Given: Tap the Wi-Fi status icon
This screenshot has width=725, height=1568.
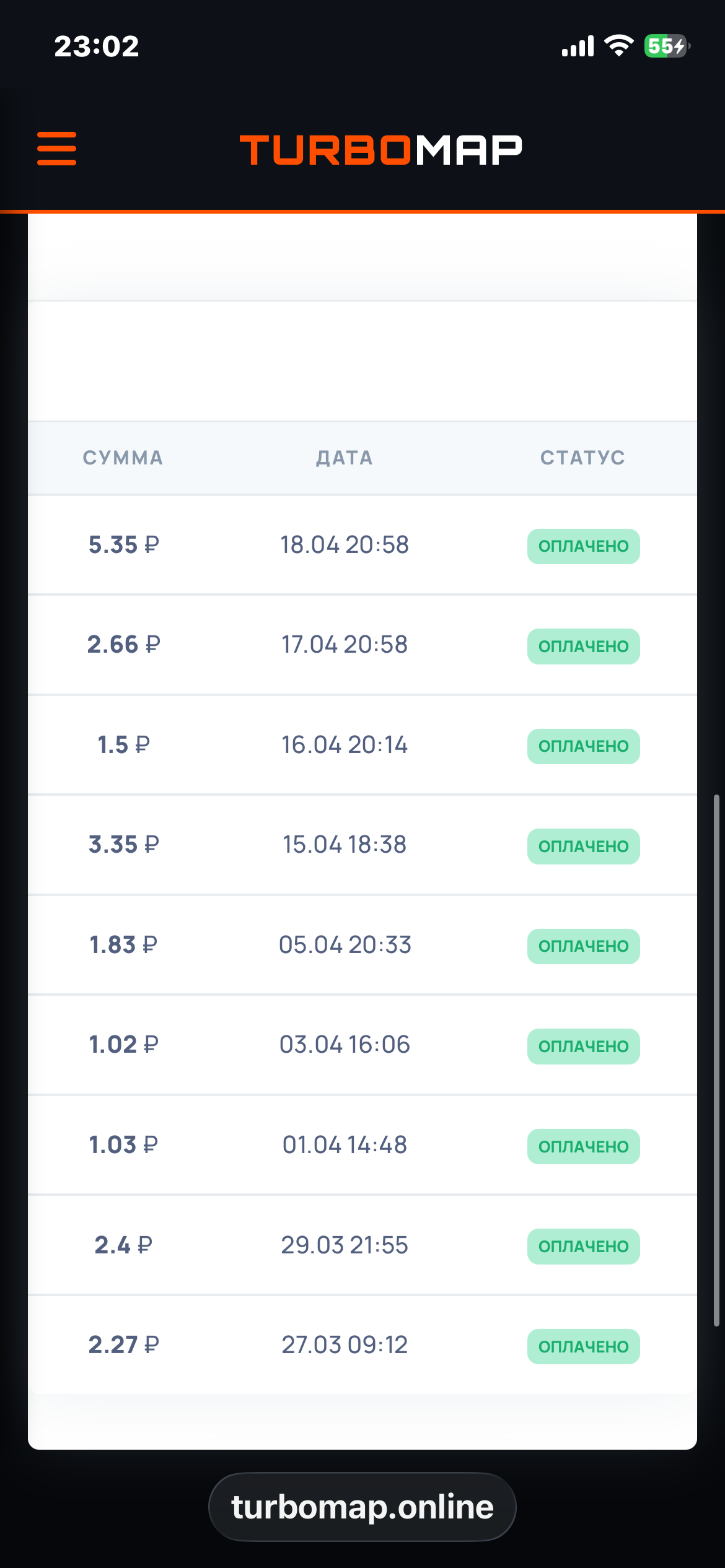Looking at the screenshot, I should click(618, 46).
